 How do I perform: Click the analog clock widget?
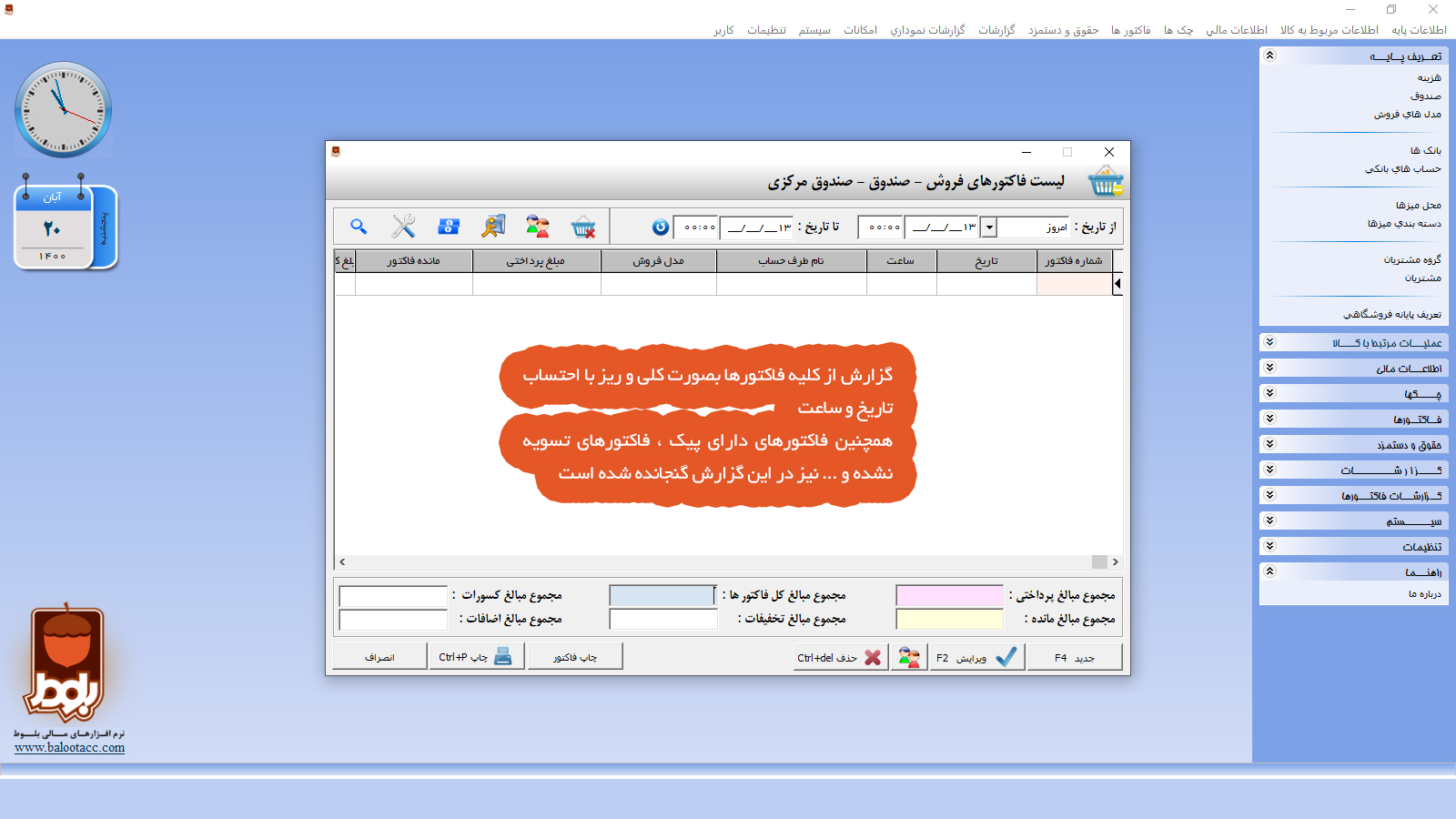[64, 110]
